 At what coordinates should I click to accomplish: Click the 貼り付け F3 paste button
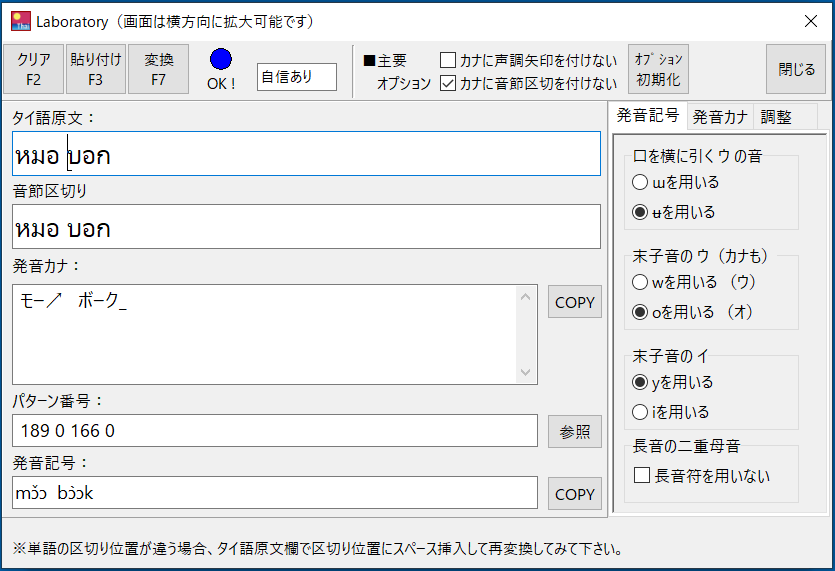(x=96, y=69)
